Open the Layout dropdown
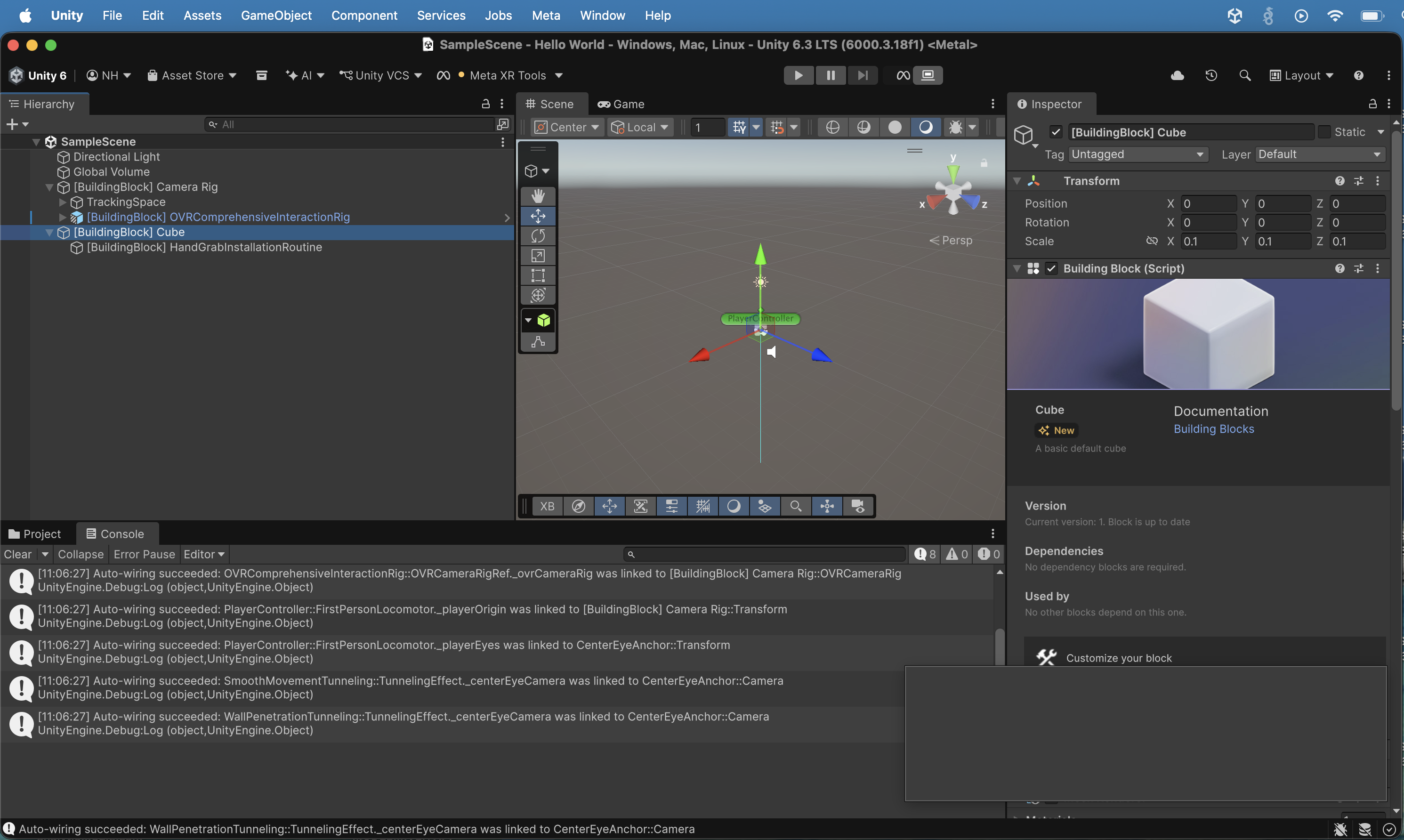The height and width of the screenshot is (840, 1404). coord(1301,75)
